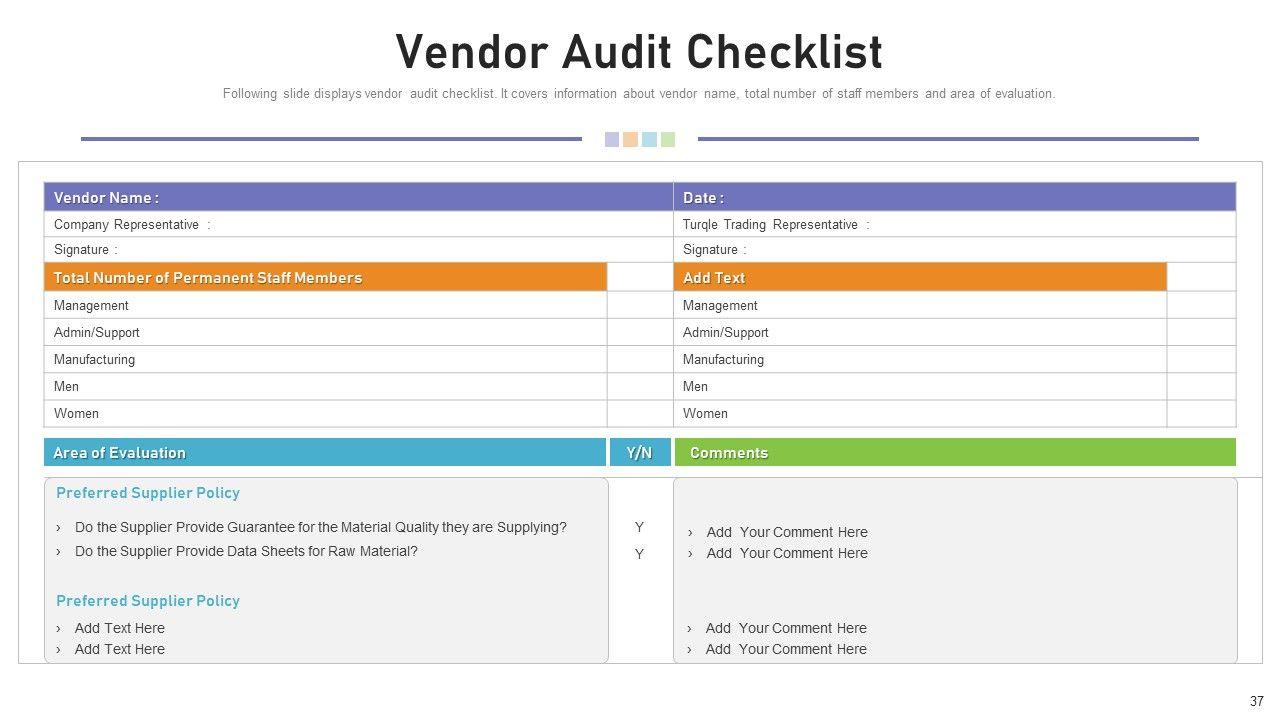Viewport: 1280px width, 720px height.
Task: Click the Y answer for material quality guarantee
Action: pyautogui.click(x=639, y=527)
